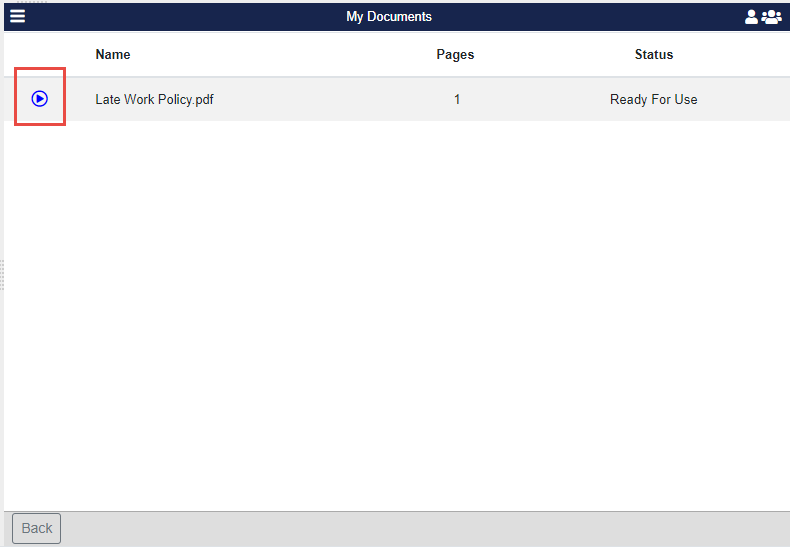Select the row space between file name and pages
Screen dimensions: 790x547
tap(320, 100)
